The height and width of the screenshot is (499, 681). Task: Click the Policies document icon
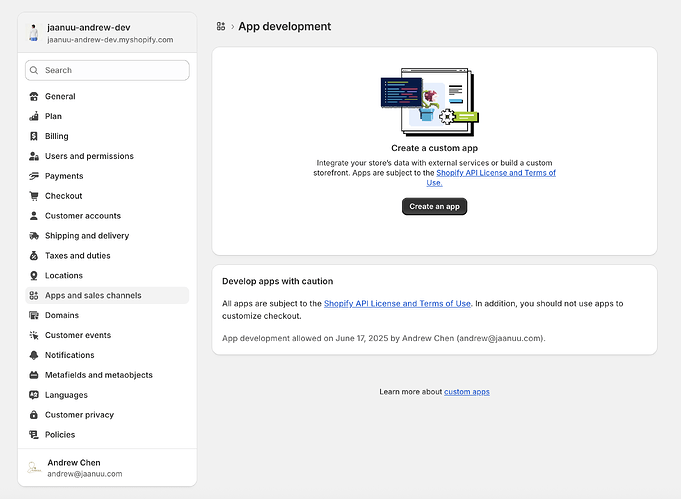pyautogui.click(x=34, y=435)
